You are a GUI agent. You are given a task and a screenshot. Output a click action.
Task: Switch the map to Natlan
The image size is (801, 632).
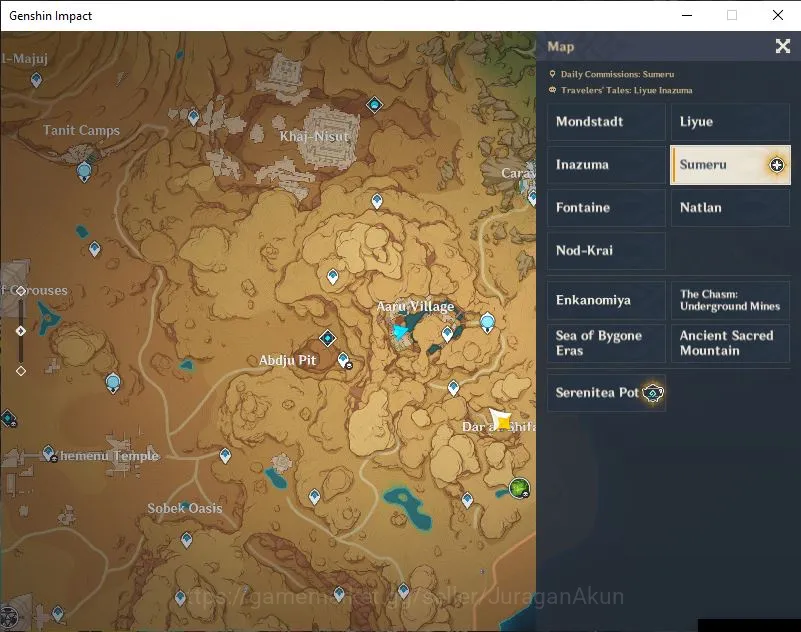[731, 208]
